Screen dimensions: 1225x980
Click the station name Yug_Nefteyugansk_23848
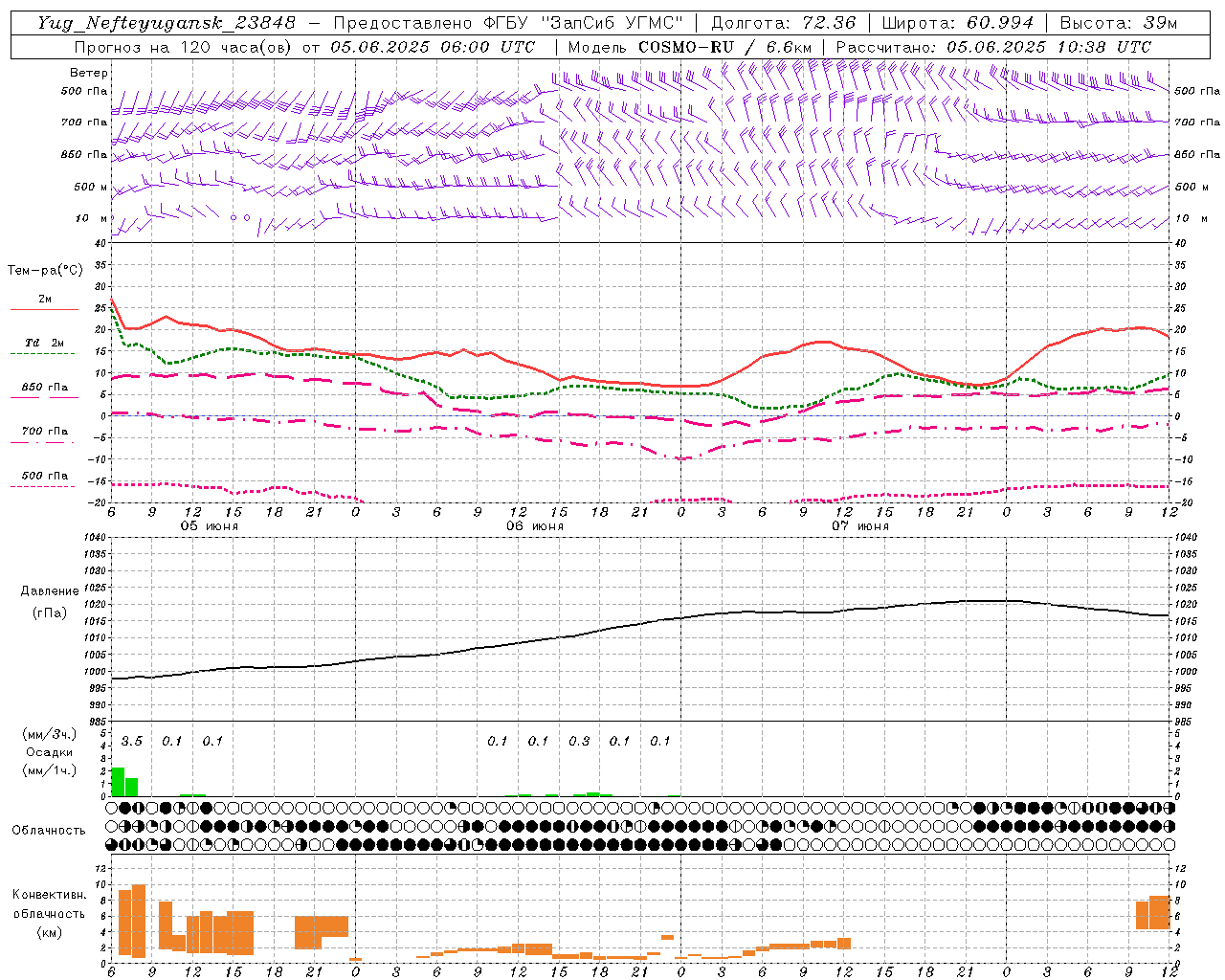coord(166,23)
